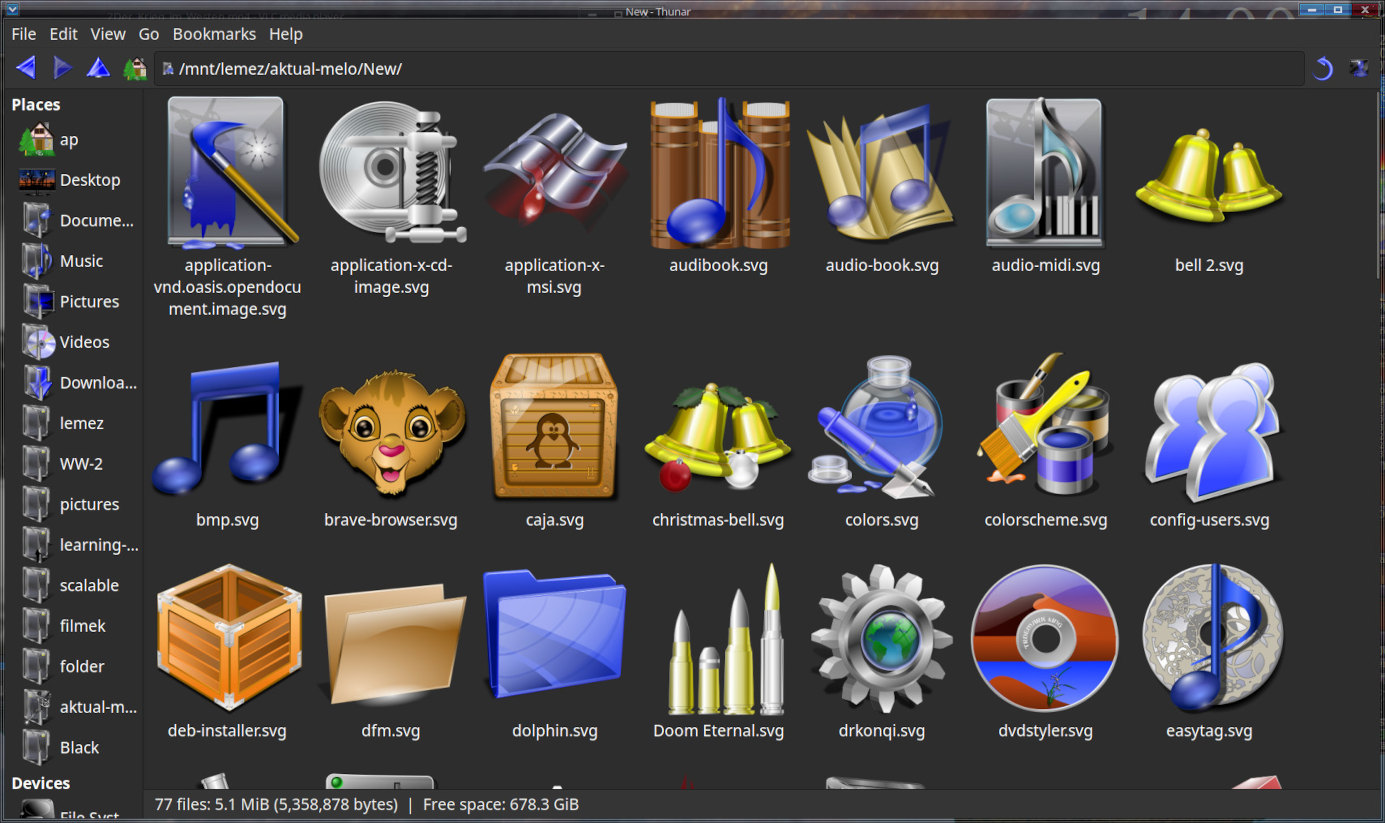1385x823 pixels.
Task: Select colorscheme.svg paint cans icon
Action: tap(1045, 424)
